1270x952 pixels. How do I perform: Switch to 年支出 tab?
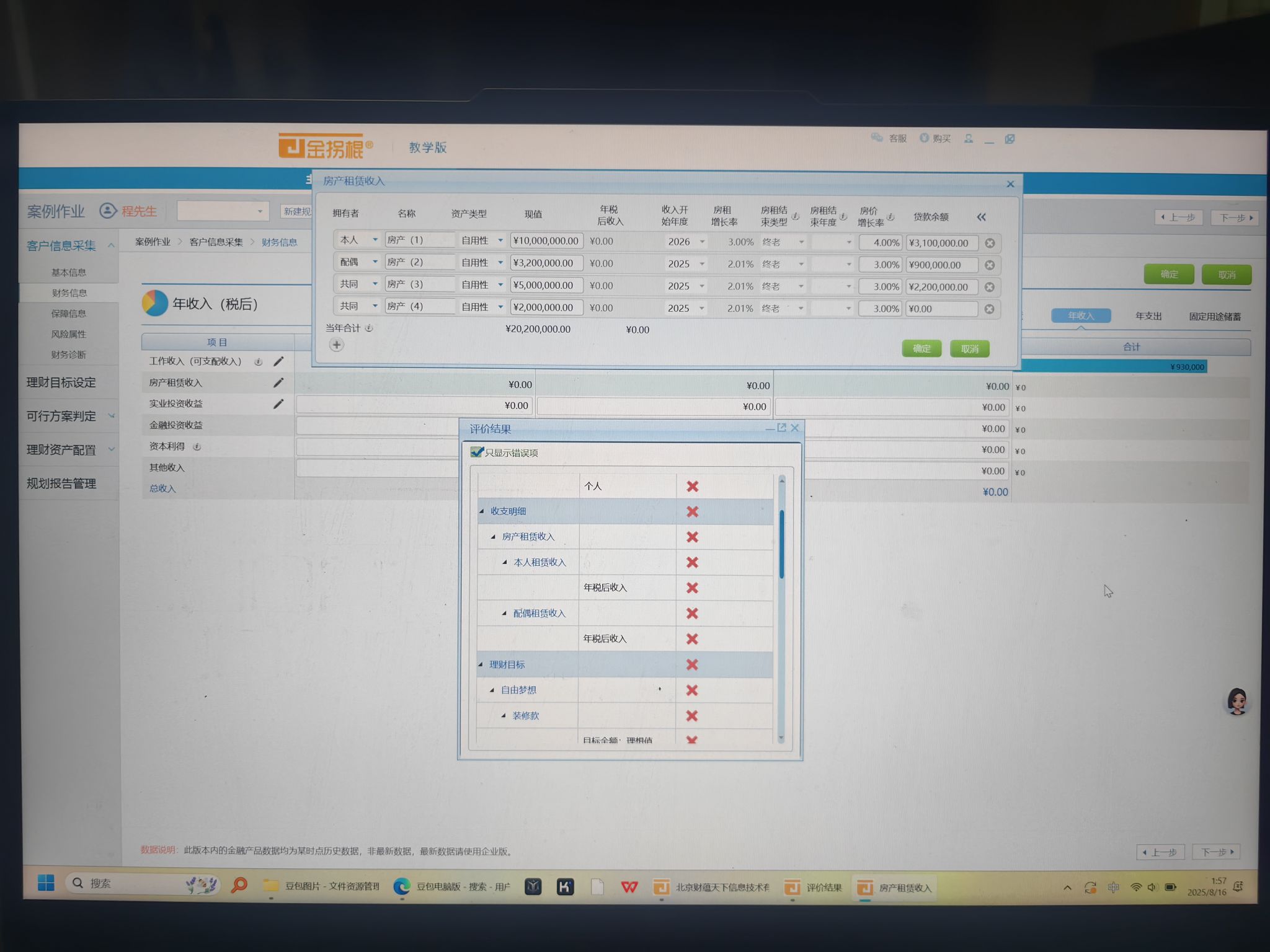[x=1148, y=316]
